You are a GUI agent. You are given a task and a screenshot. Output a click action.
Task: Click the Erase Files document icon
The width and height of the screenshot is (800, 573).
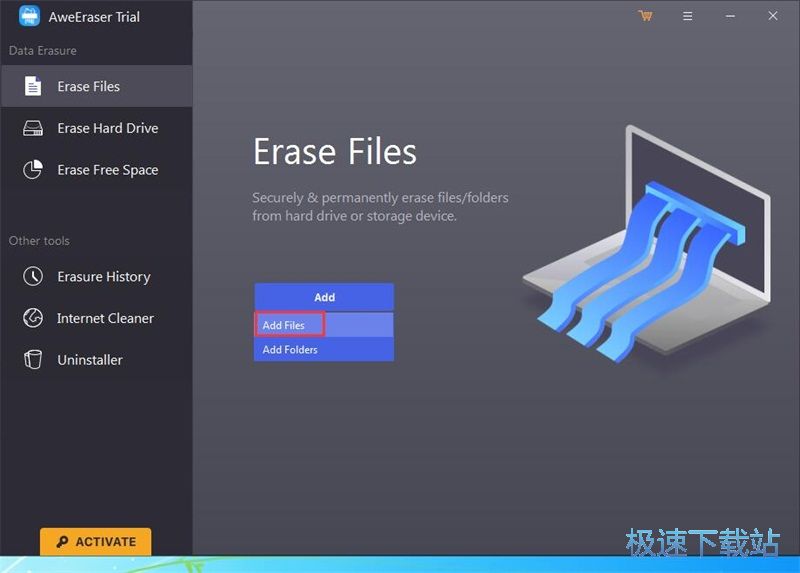coord(33,86)
